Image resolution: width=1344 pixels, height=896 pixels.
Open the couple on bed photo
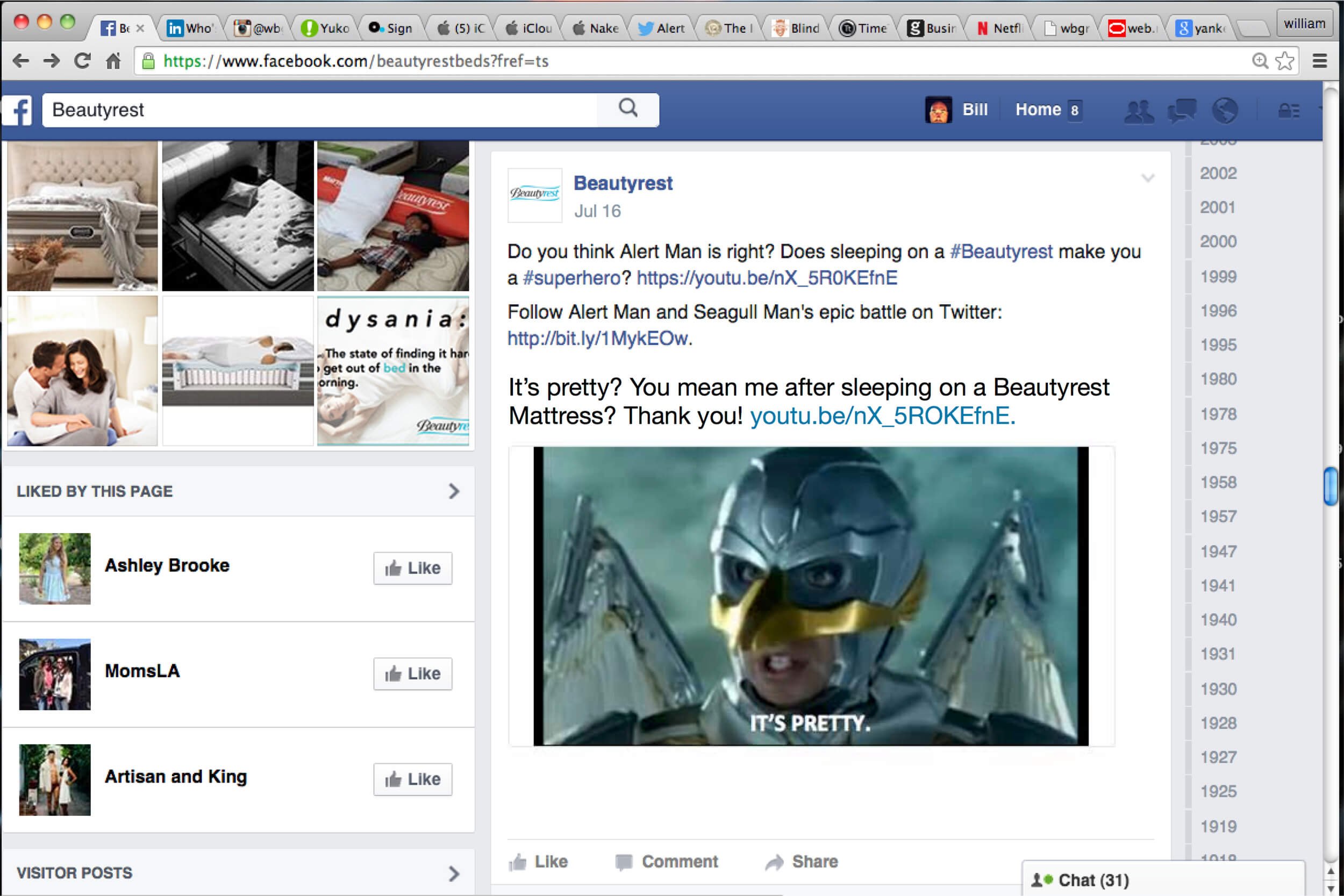click(82, 371)
